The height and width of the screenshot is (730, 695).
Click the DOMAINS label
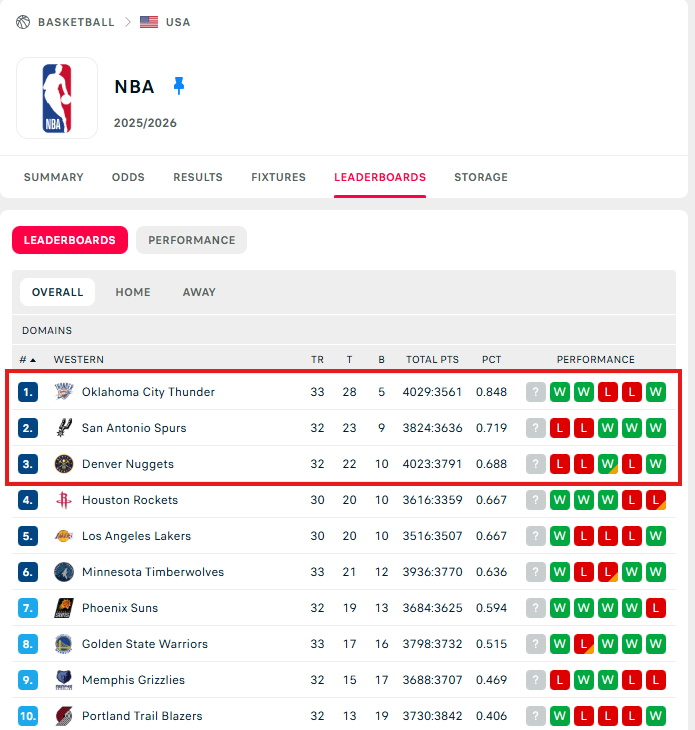click(47, 331)
